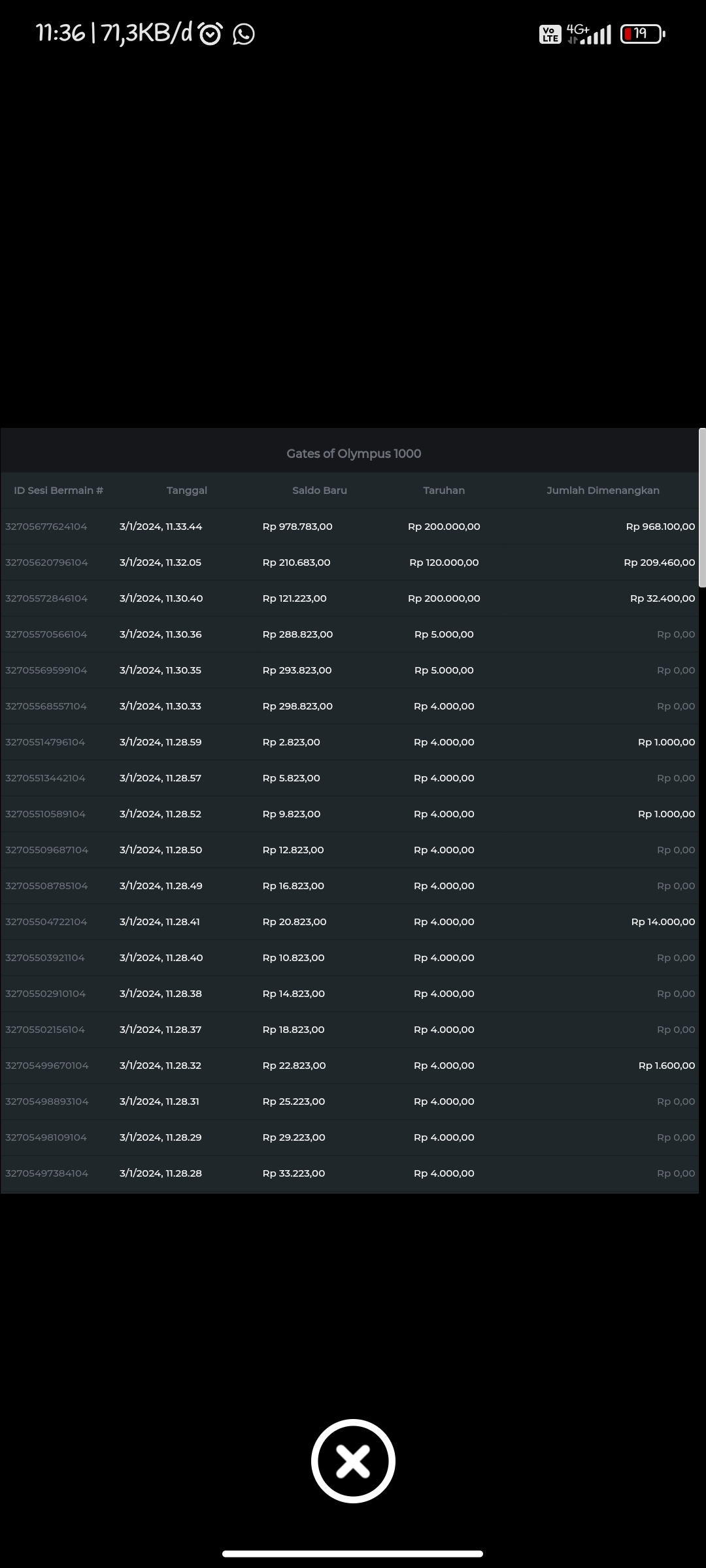Click the Rp 968.100,00 winnings amount
Image resolution: width=706 pixels, height=1568 pixels.
(x=660, y=527)
